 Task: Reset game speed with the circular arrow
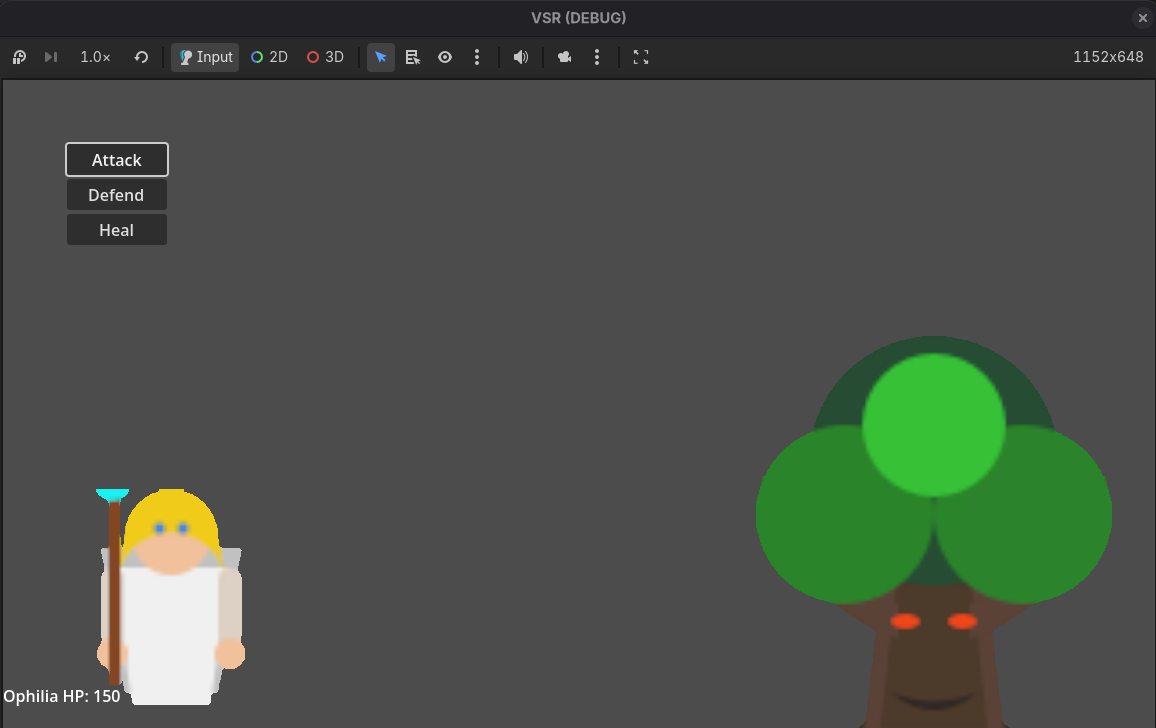click(x=141, y=57)
